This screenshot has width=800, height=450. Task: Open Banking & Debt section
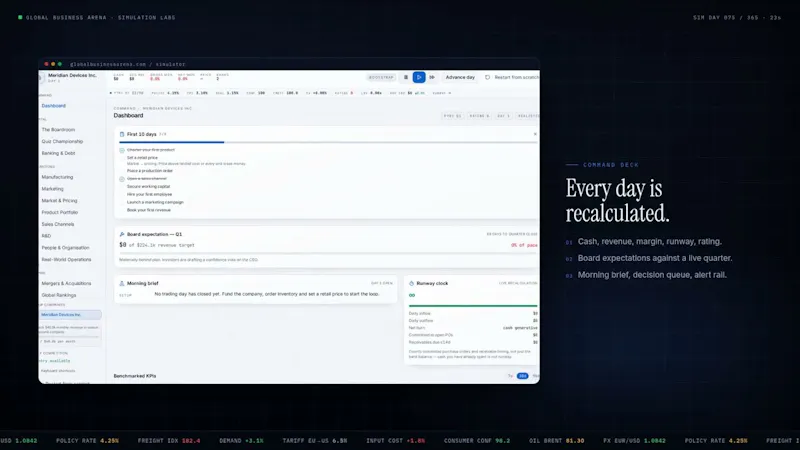58,153
